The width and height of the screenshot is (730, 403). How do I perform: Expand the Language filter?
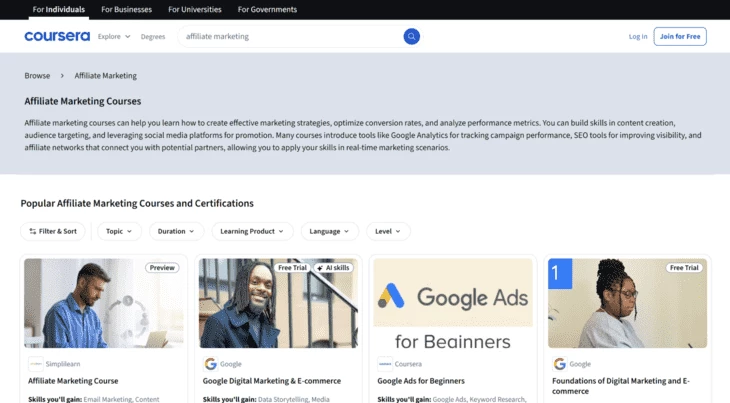click(x=330, y=231)
